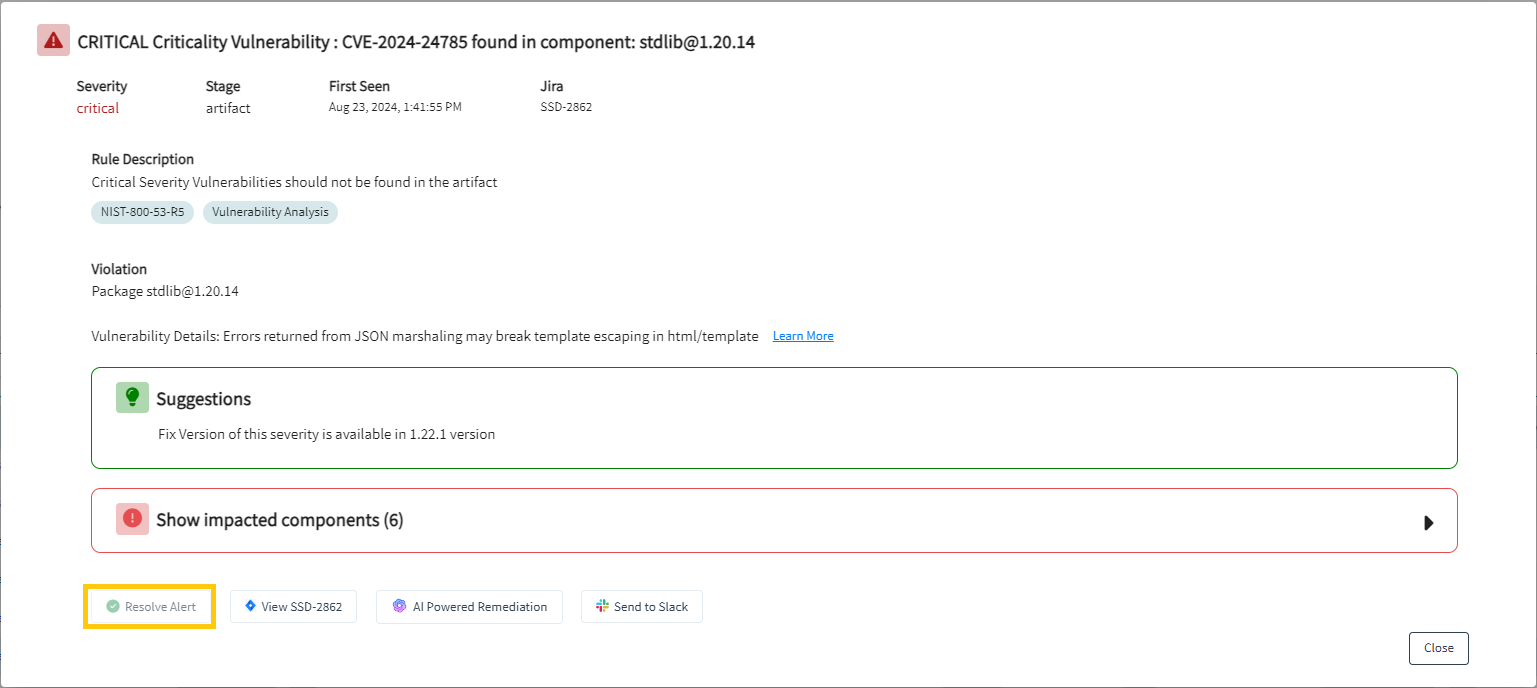Image resolution: width=1537 pixels, height=688 pixels.
Task: Launch AI Powered Remediation
Action: coord(469,606)
